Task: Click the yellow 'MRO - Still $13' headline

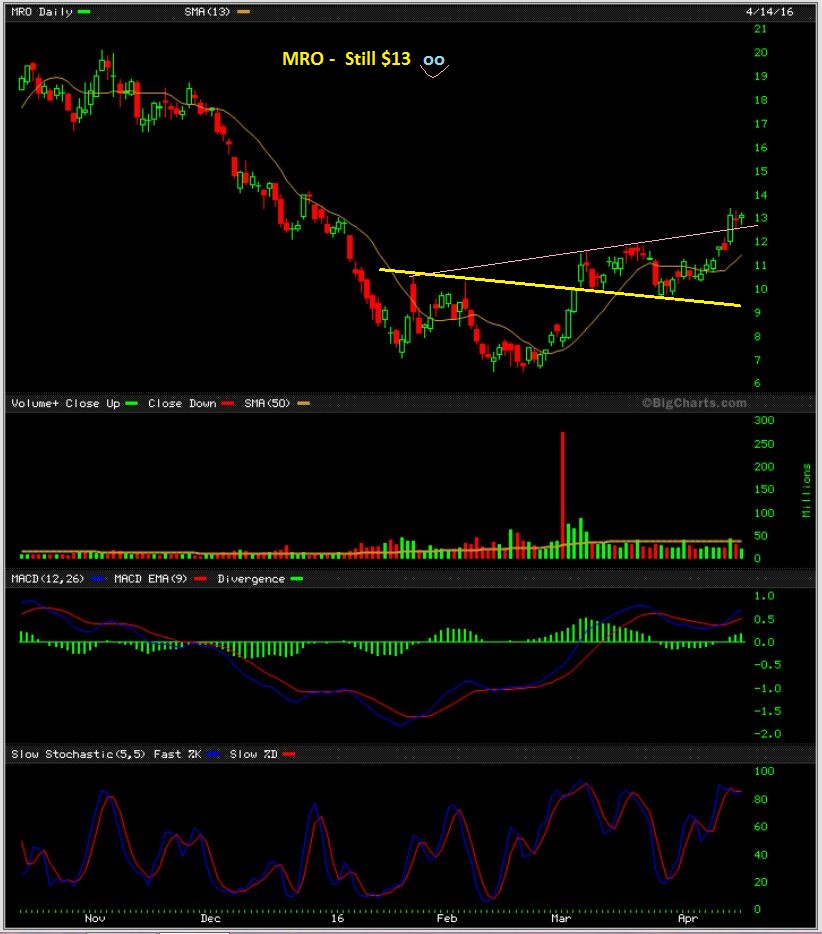Action: [x=346, y=58]
